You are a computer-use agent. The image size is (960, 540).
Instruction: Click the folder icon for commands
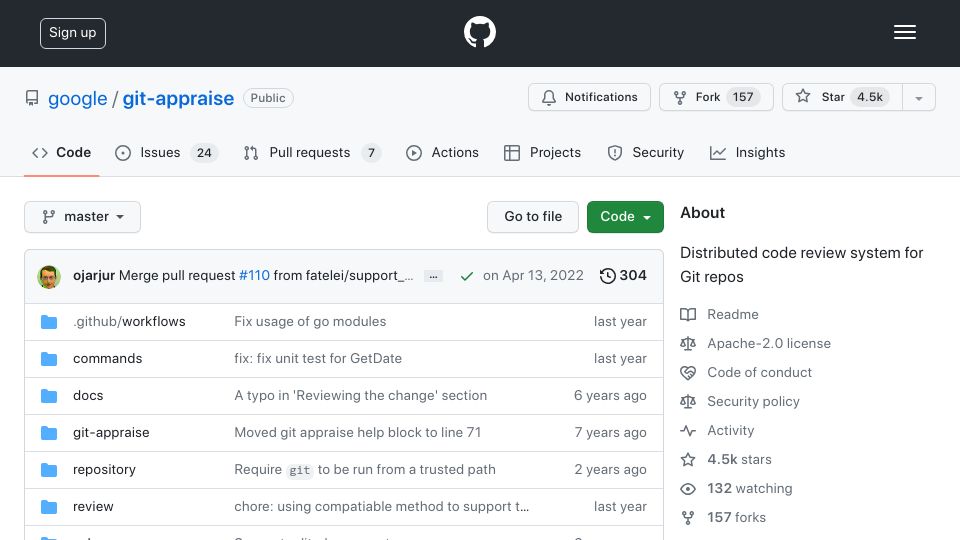[49, 359]
